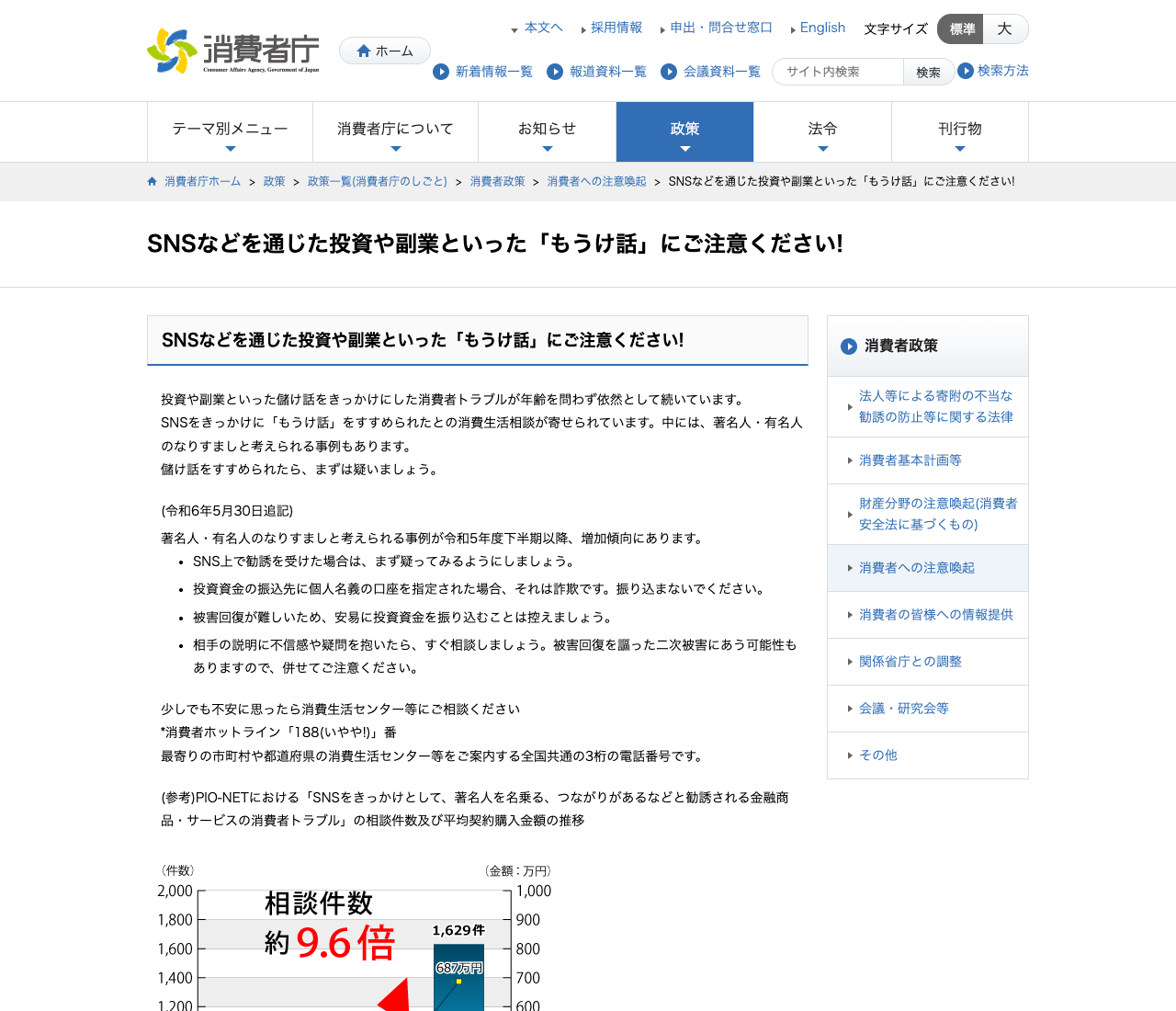Click bullet SNS上で勧誘を受けた場合

tap(385, 562)
